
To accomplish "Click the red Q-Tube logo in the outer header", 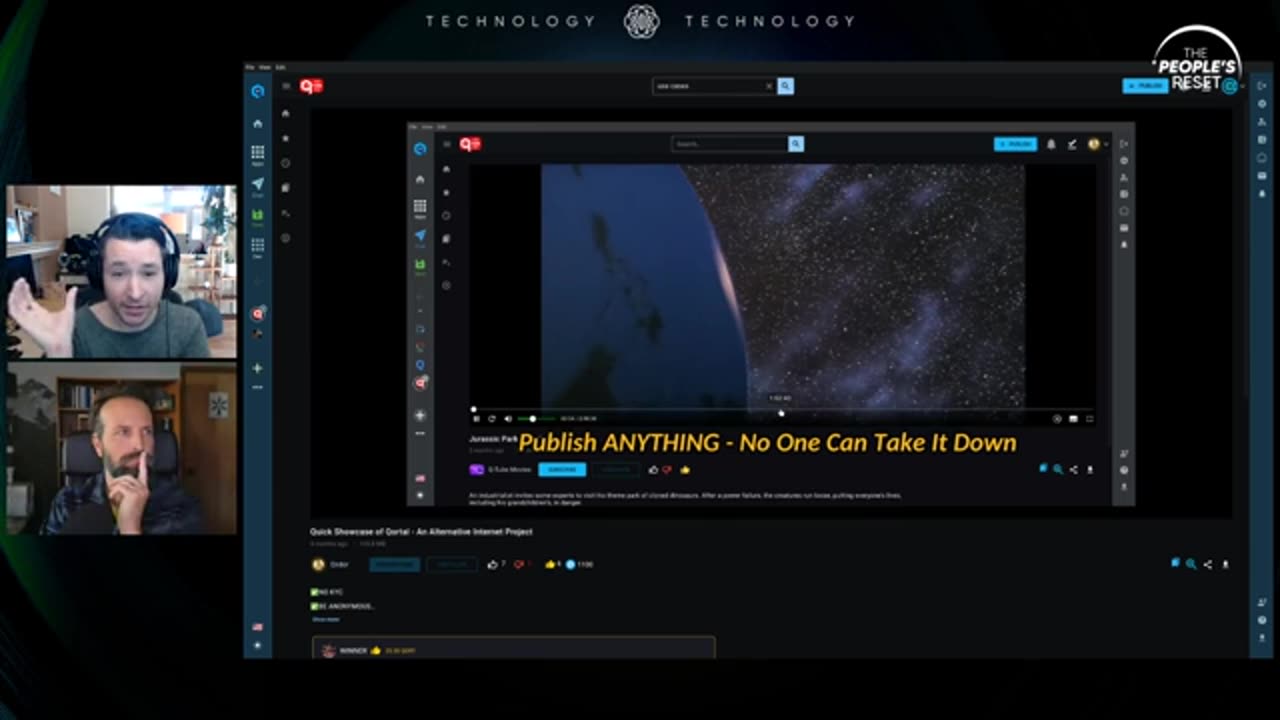I will [x=311, y=86].
